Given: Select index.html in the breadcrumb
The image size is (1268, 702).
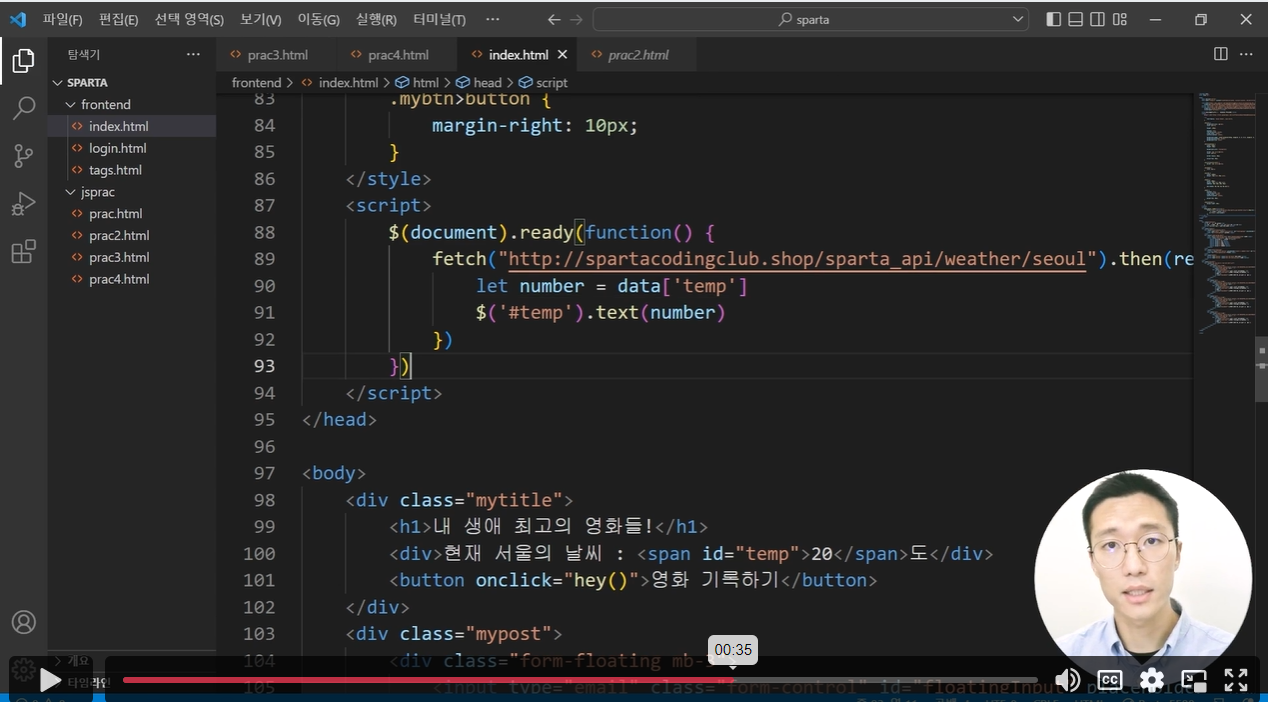Looking at the screenshot, I should [348, 83].
